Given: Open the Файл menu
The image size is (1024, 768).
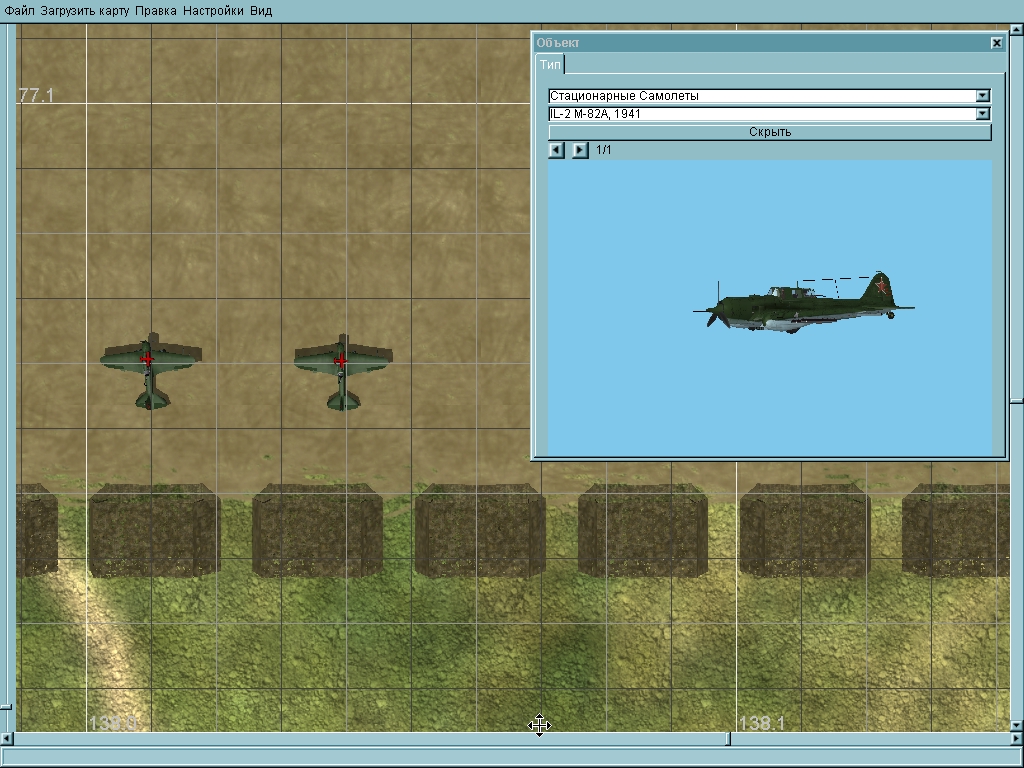Looking at the screenshot, I should tap(20, 10).
